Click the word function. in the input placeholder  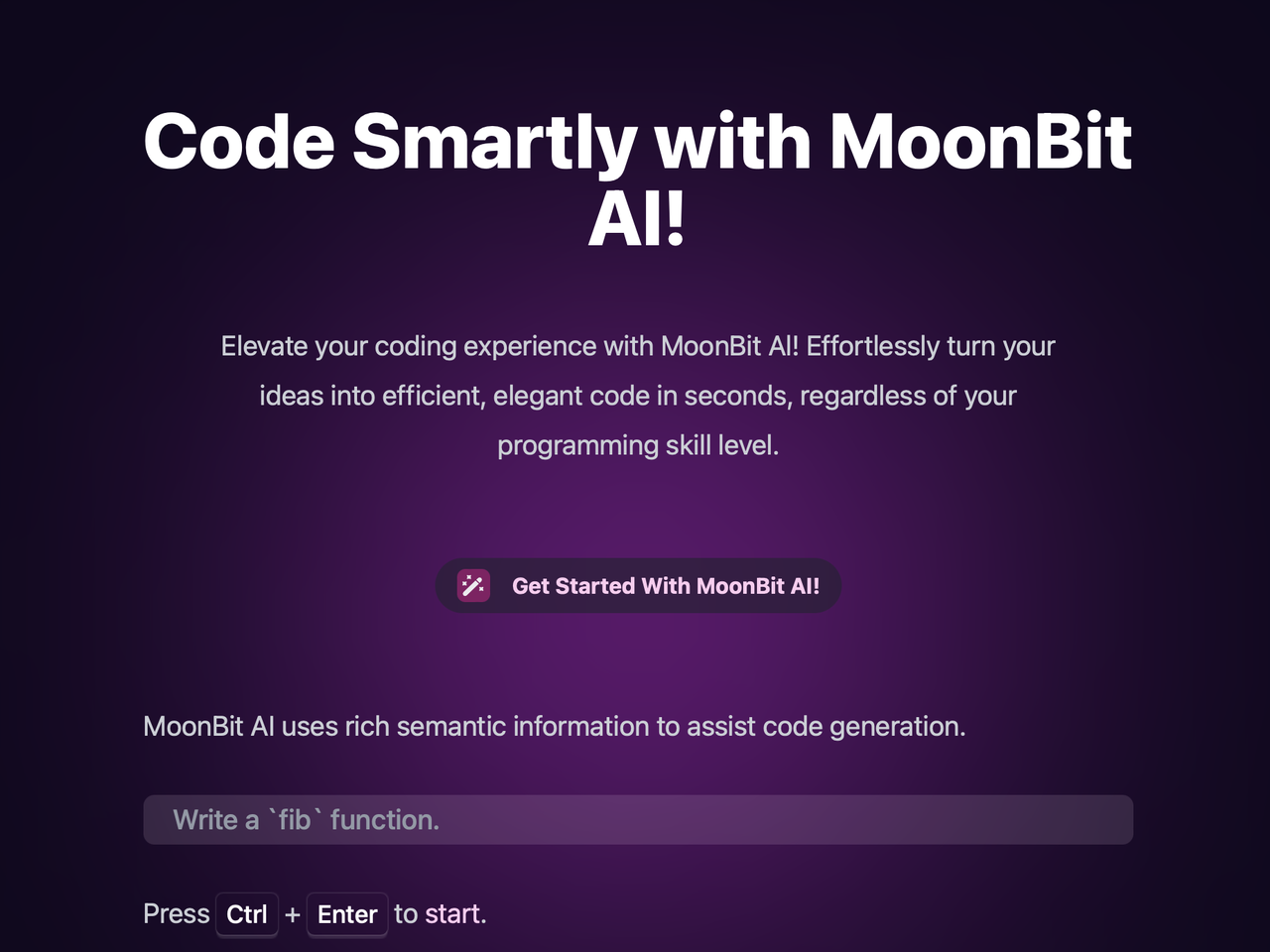tap(385, 820)
